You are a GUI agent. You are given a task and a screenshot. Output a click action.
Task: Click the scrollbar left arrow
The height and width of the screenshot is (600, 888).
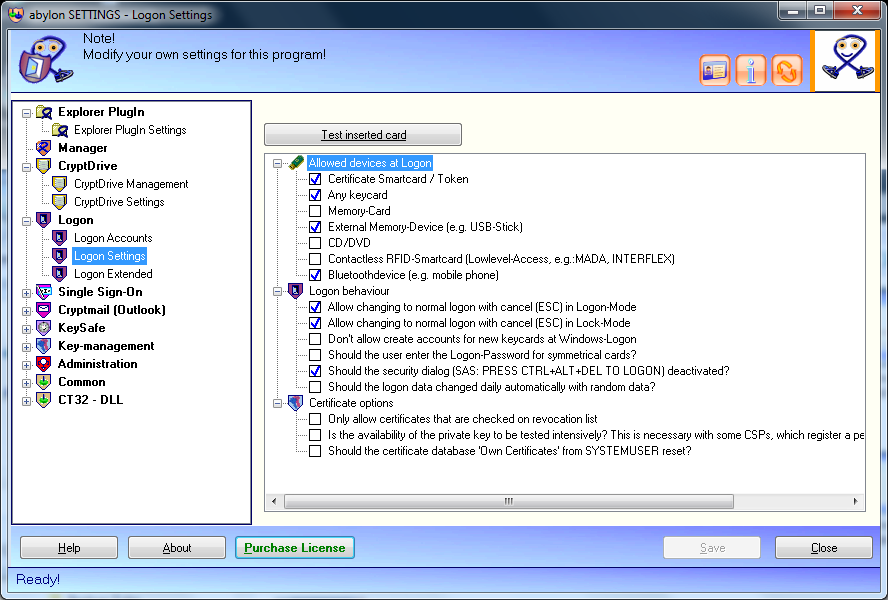274,501
